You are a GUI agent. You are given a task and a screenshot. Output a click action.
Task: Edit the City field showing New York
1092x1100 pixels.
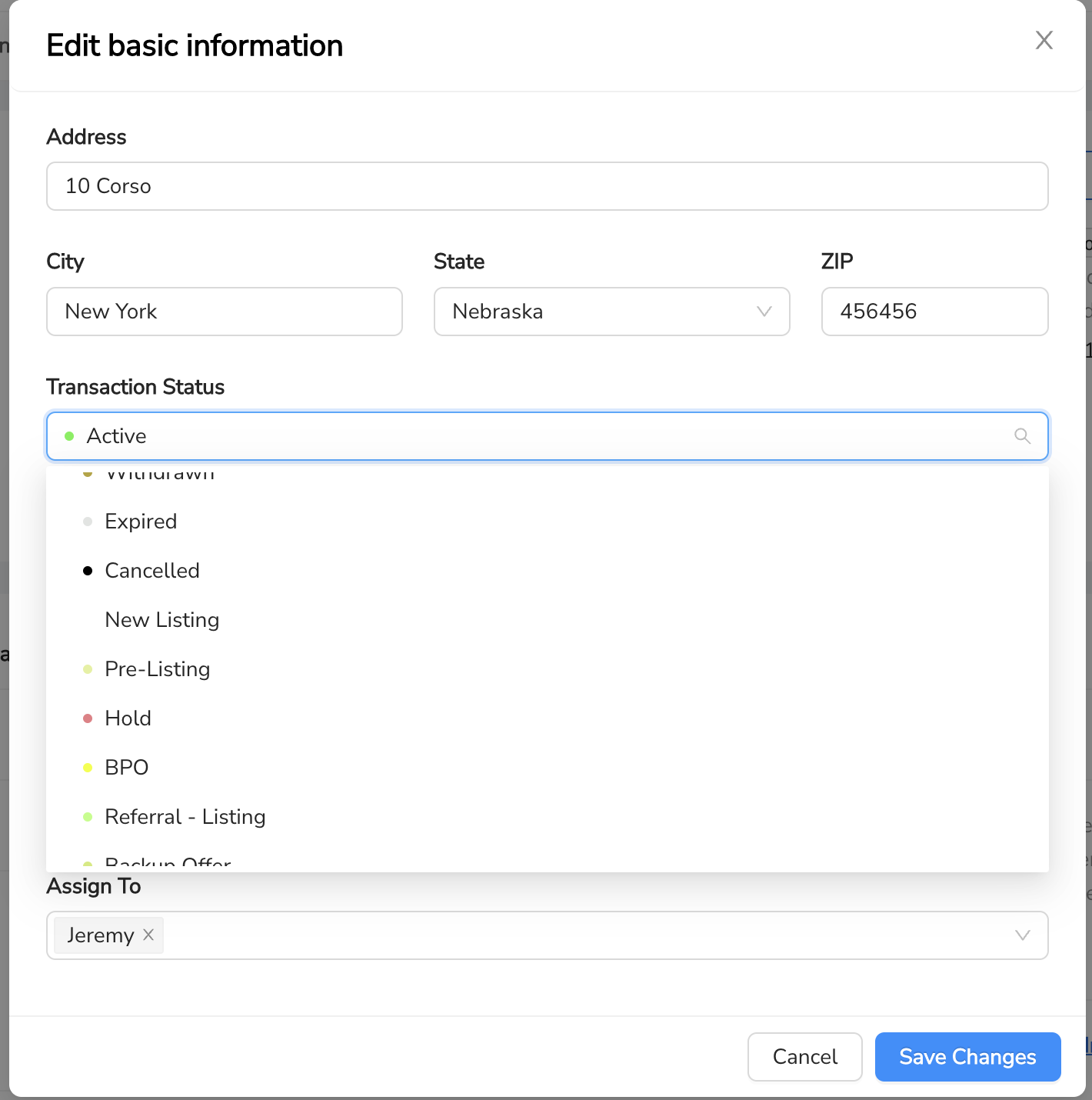click(x=225, y=312)
